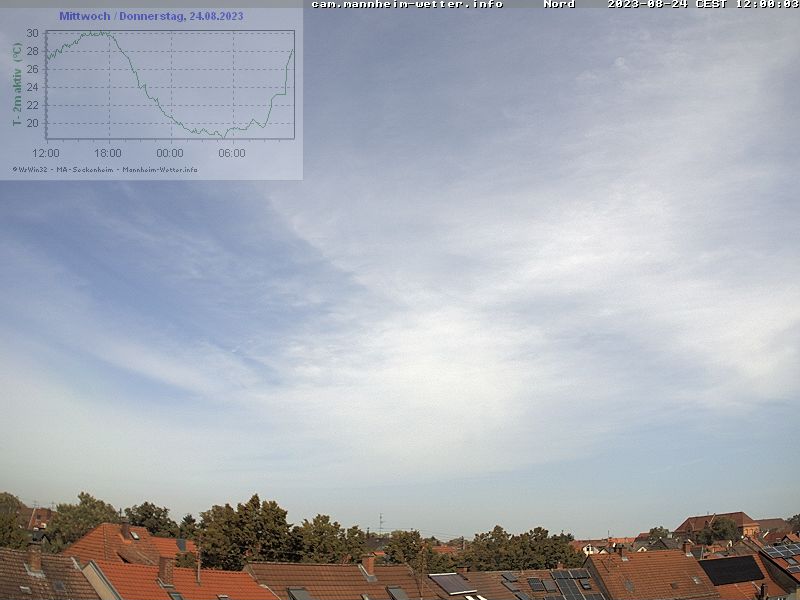Viewport: 800px width, 600px height.
Task: Click the solar panel array on center roof
Action: 560,584
